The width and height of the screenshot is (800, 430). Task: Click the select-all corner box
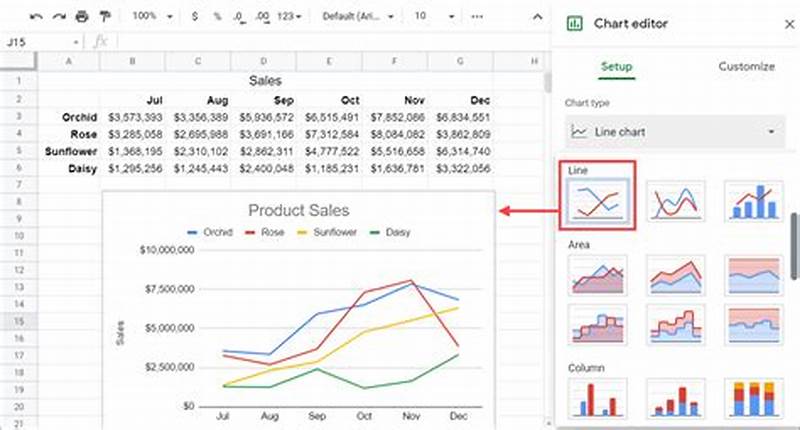coord(19,61)
